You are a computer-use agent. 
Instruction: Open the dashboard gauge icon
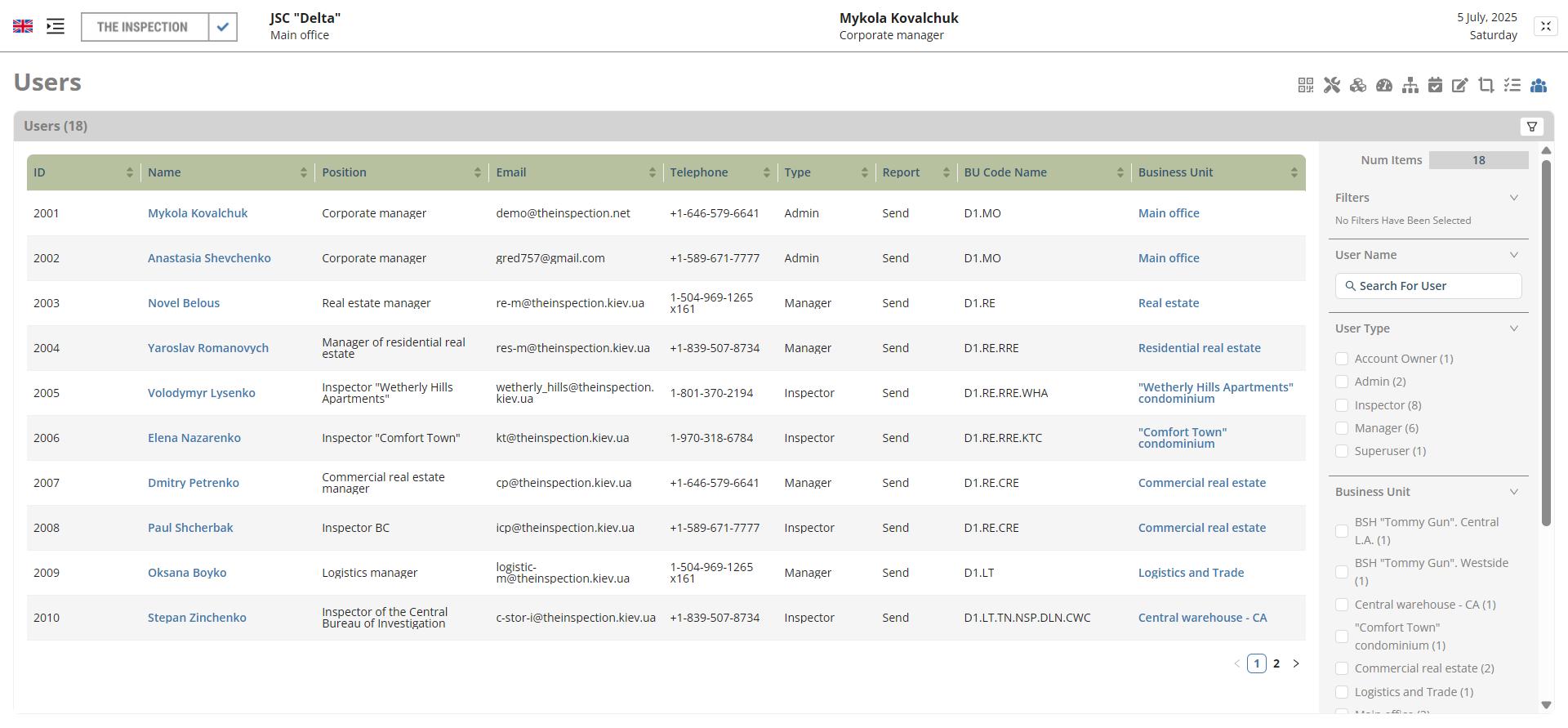(1383, 85)
